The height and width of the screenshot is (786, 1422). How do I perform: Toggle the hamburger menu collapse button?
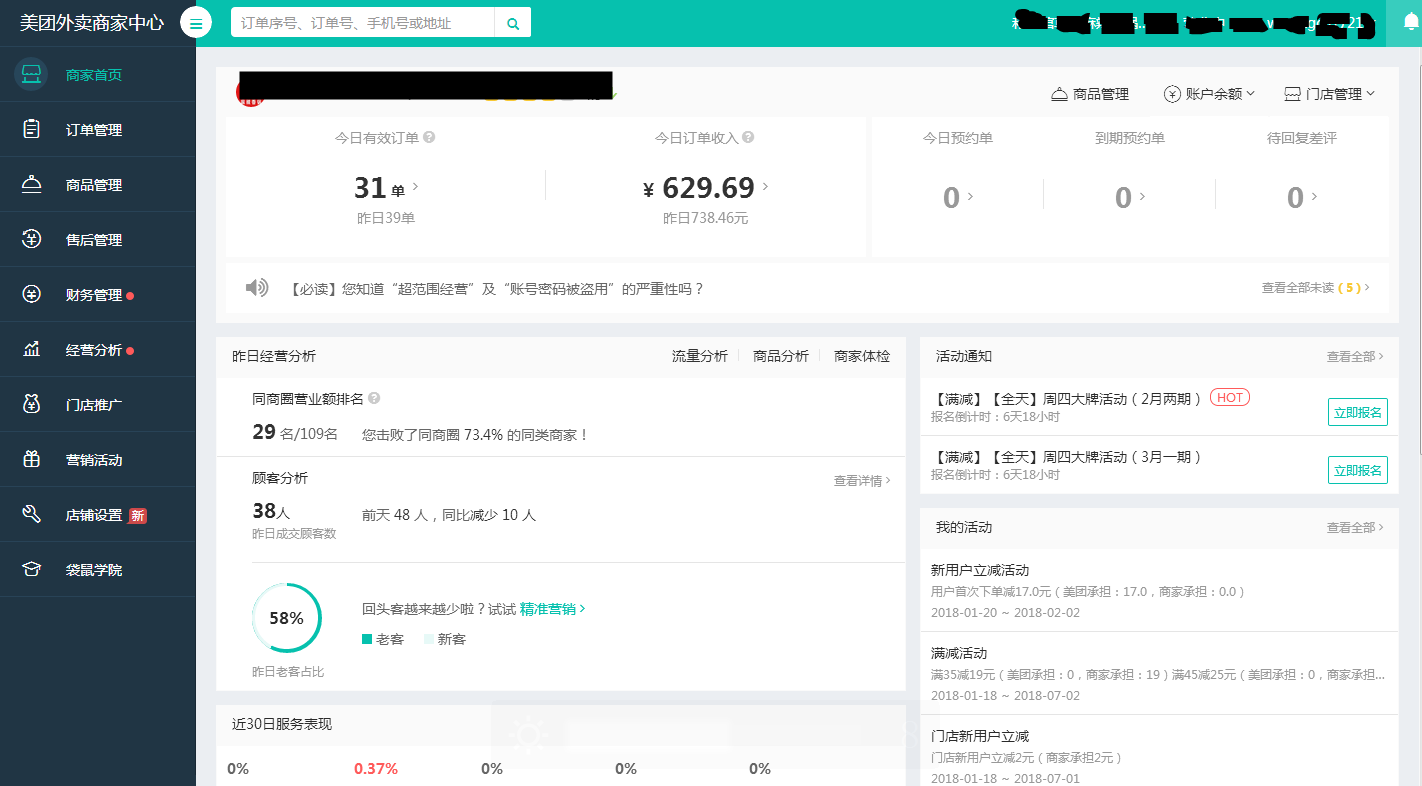pyautogui.click(x=196, y=23)
